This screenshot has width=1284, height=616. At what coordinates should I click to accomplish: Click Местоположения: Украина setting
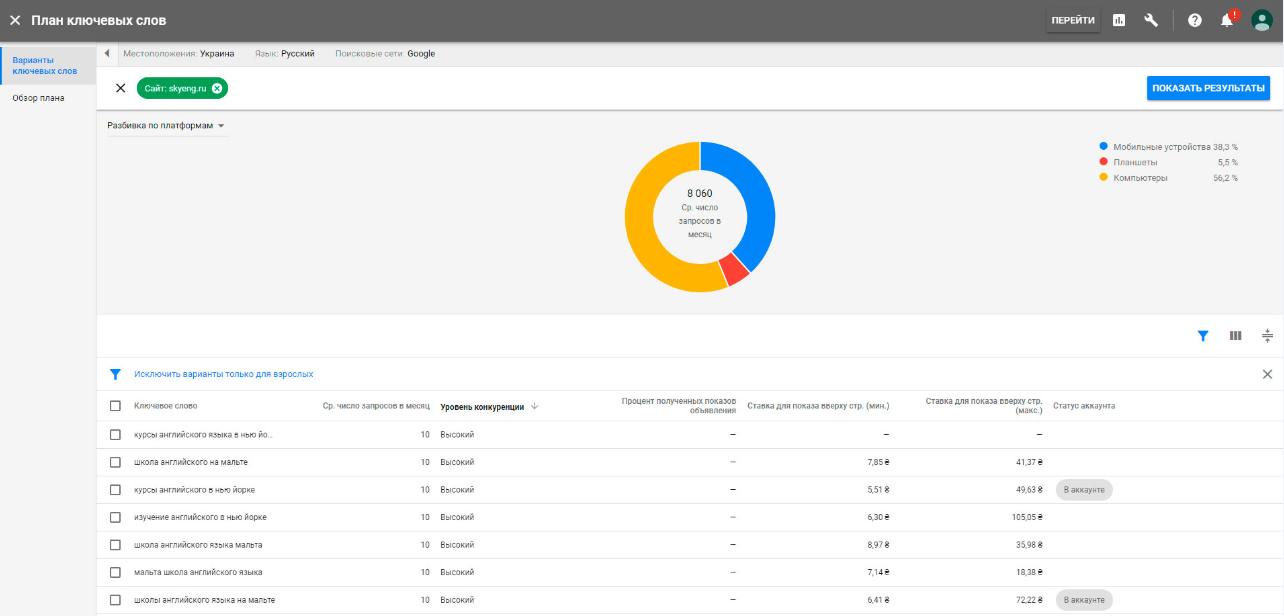click(179, 54)
